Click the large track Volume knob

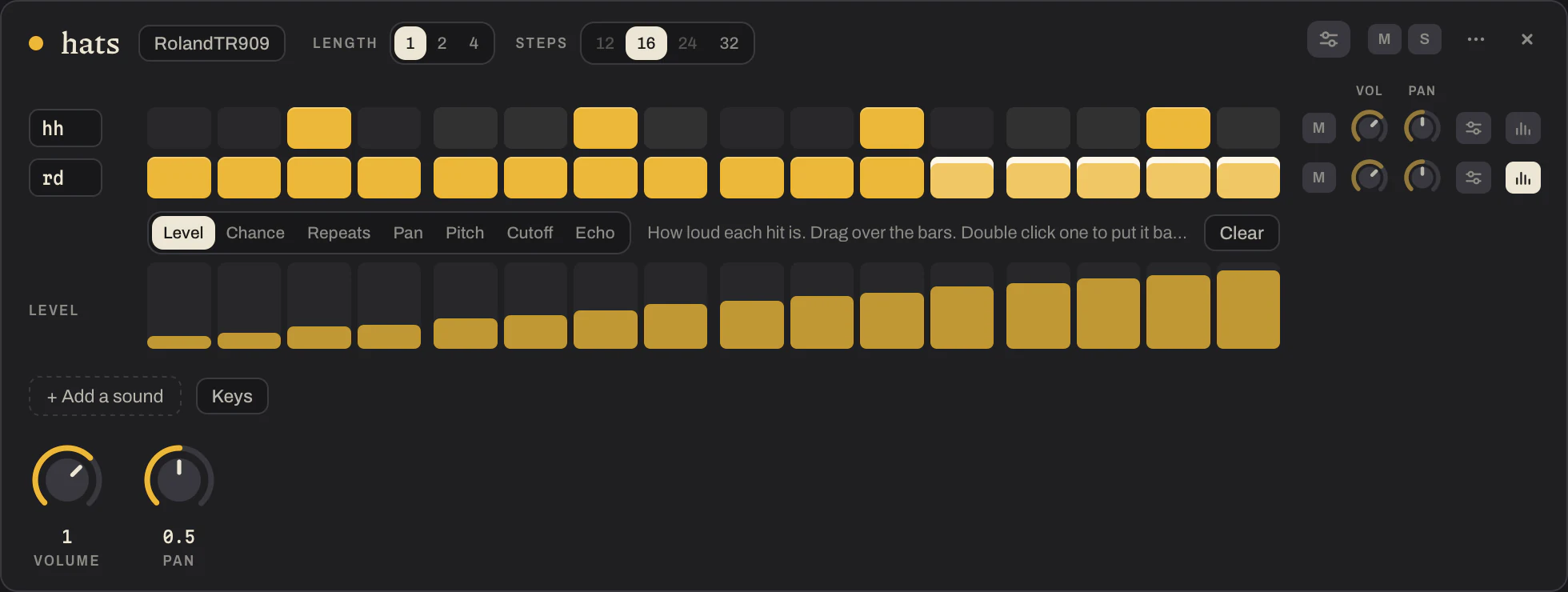pyautogui.click(x=67, y=479)
